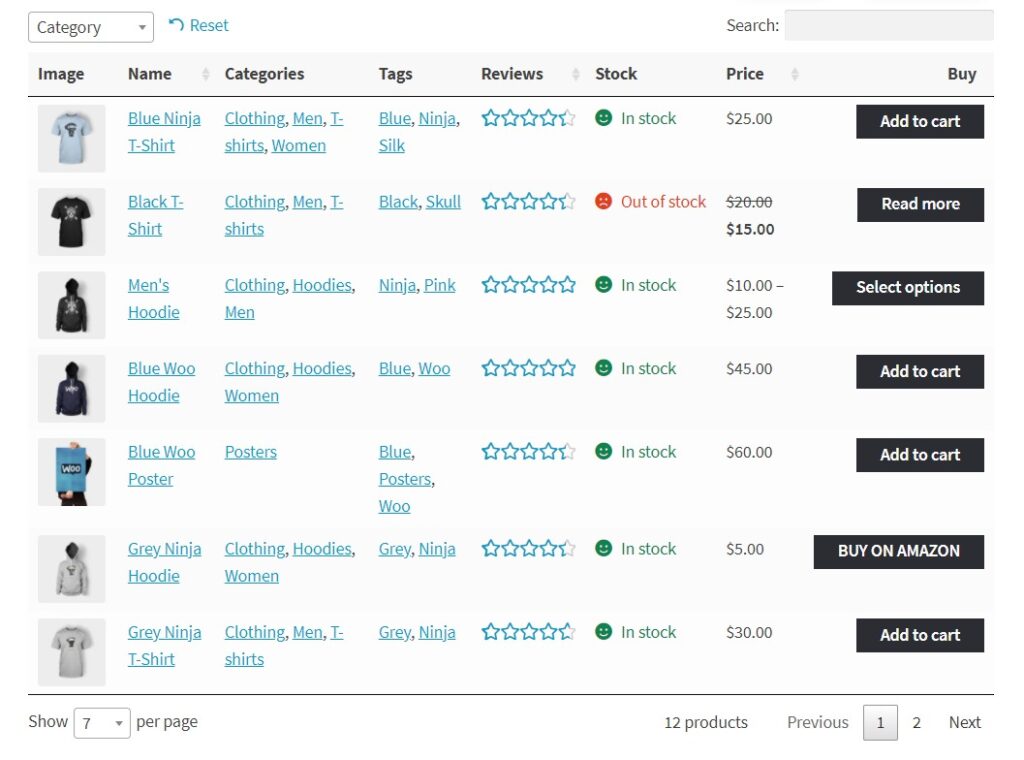Click Next to view more products

pos(964,721)
